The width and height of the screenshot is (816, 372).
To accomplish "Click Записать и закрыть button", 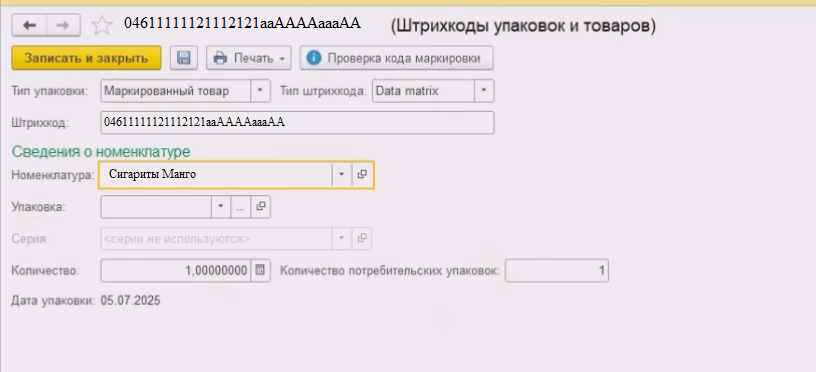I will 86,58.
